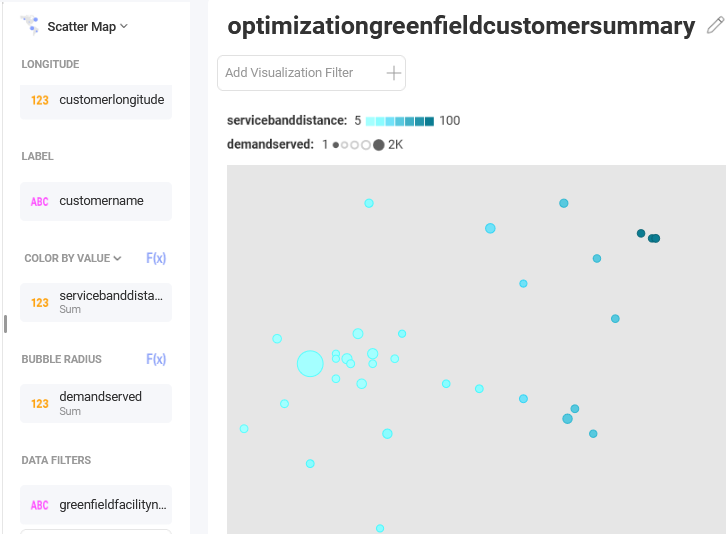Select the customername label field

point(96,201)
